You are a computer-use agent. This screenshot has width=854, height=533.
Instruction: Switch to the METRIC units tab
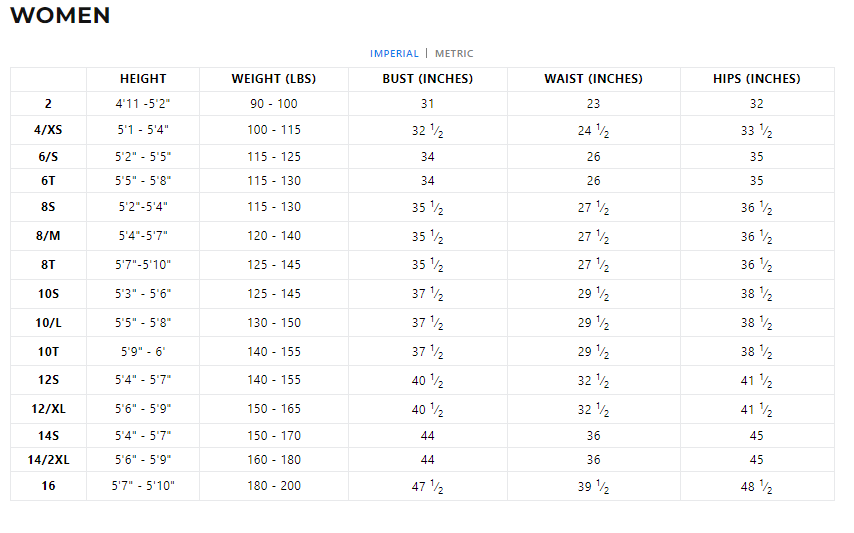454,54
